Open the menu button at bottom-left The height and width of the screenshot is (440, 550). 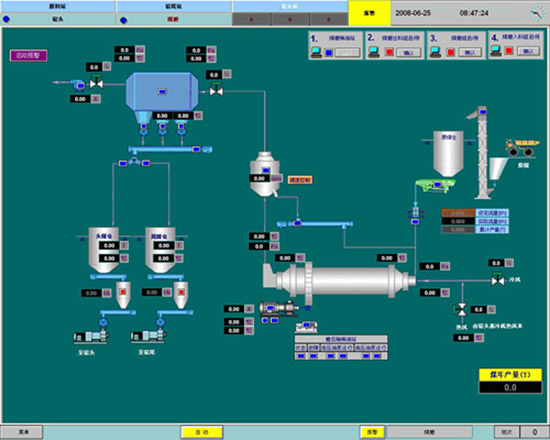tap(22, 432)
